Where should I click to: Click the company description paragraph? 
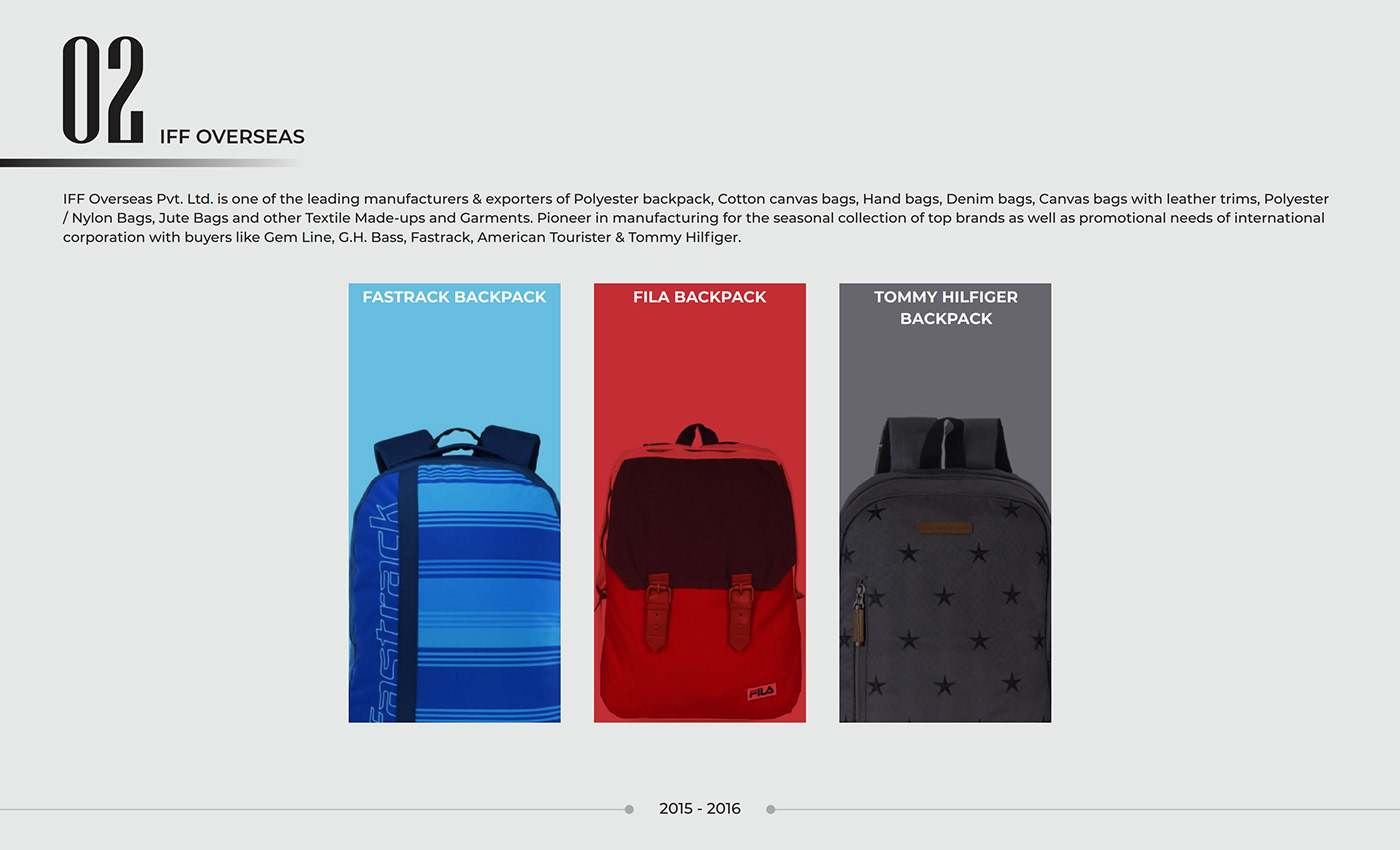coord(696,218)
